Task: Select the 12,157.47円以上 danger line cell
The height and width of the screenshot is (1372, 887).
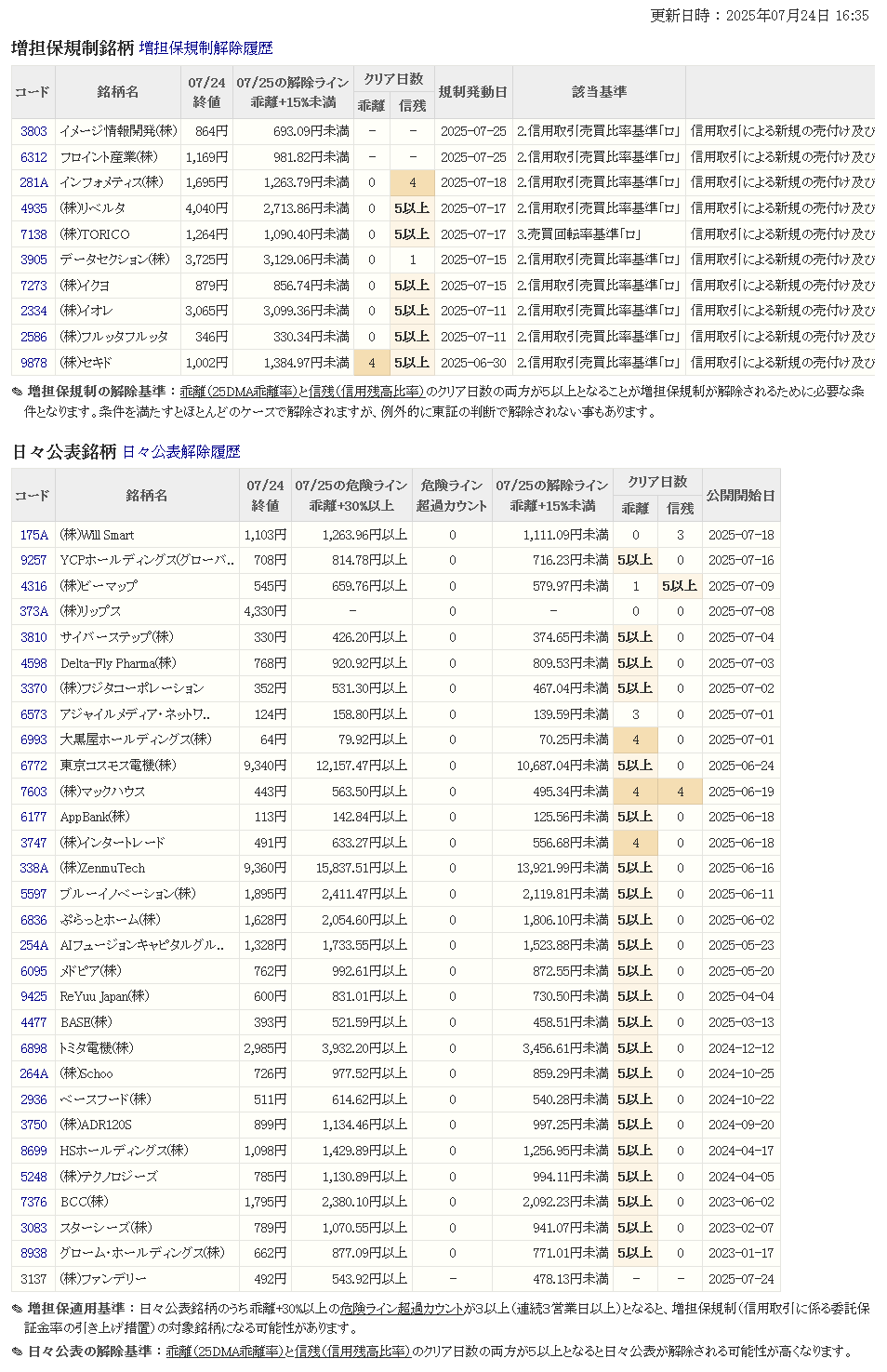Action: click(351, 766)
